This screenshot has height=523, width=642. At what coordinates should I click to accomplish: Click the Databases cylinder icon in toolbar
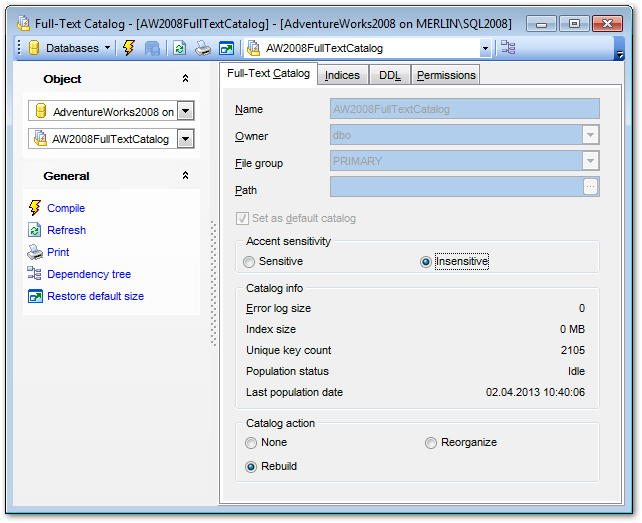point(34,48)
